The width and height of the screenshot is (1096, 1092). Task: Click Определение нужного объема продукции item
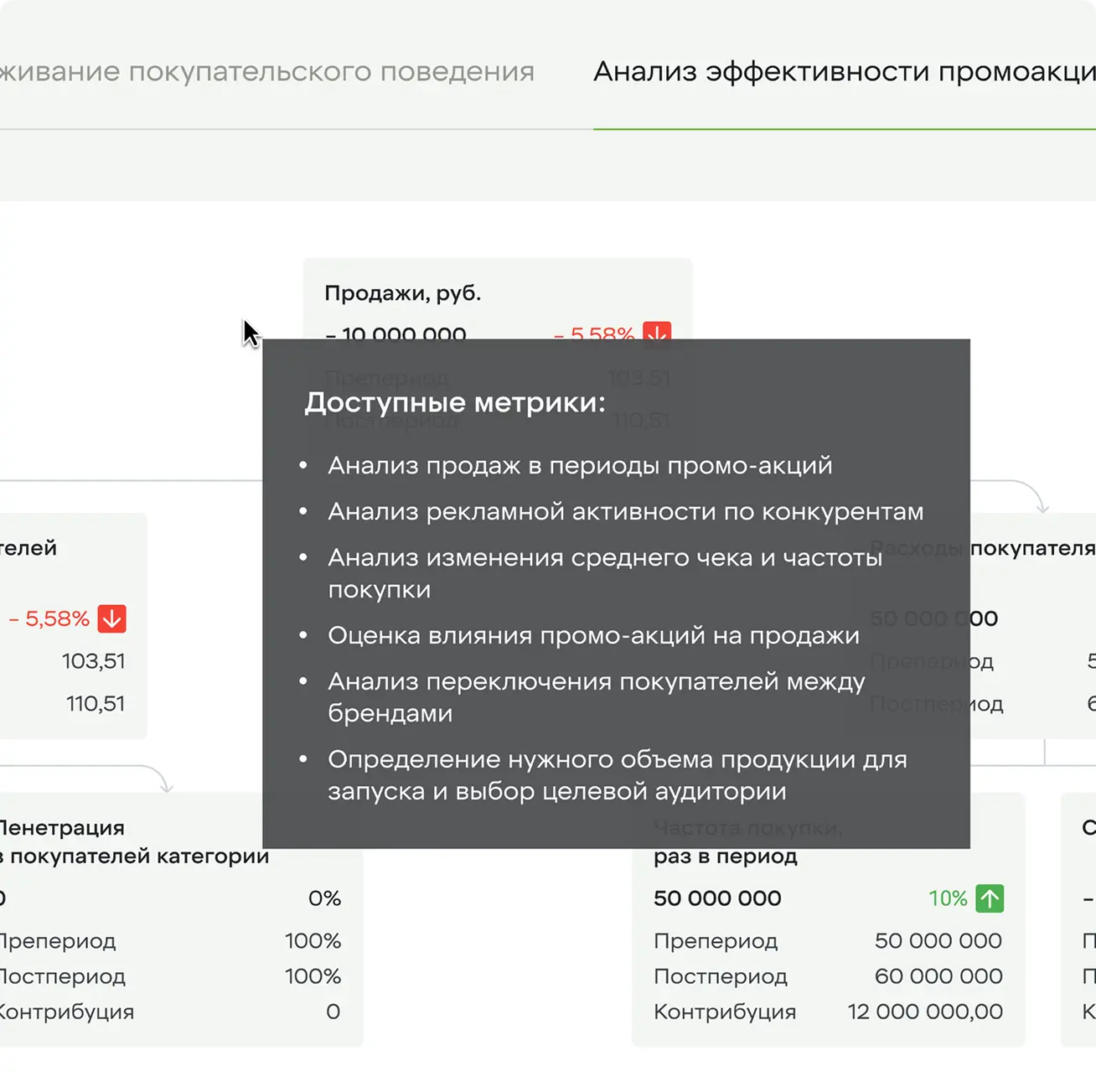(x=617, y=774)
